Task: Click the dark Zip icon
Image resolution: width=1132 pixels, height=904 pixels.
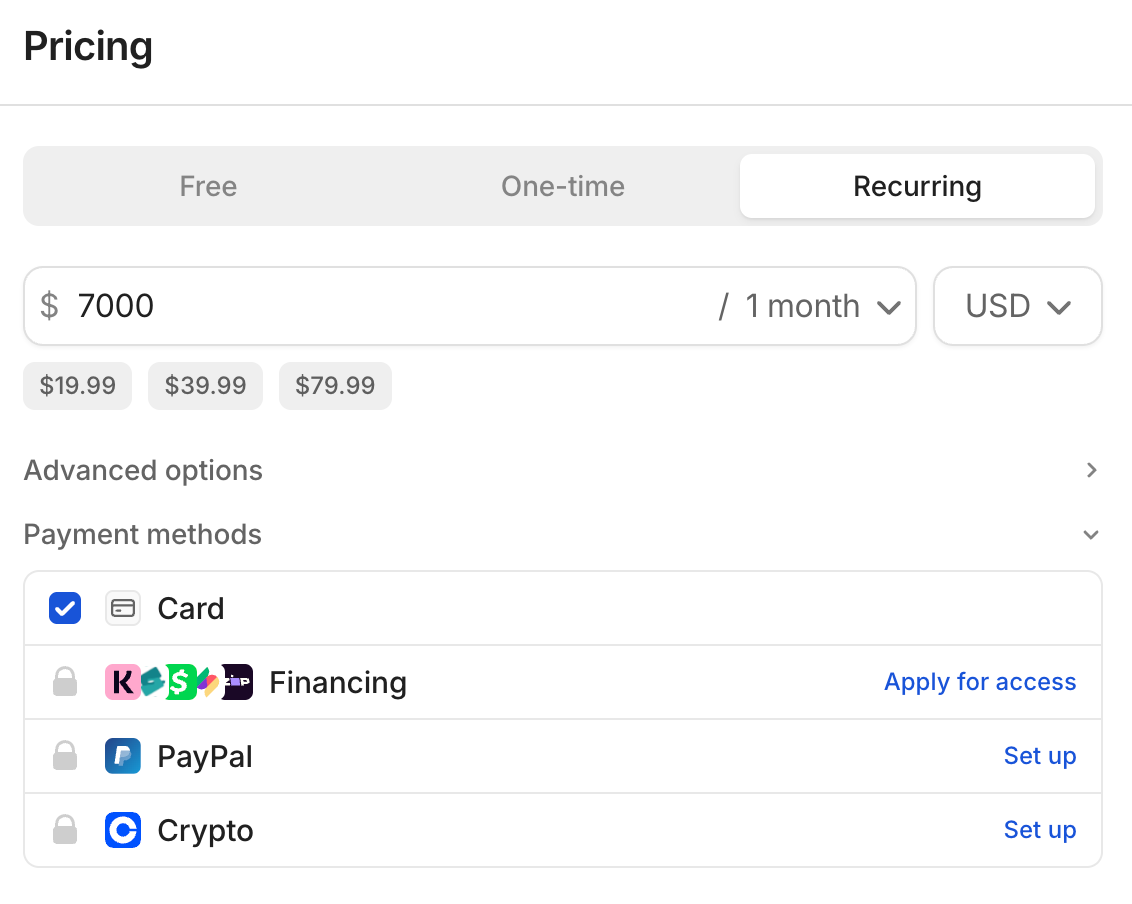Action: point(238,682)
